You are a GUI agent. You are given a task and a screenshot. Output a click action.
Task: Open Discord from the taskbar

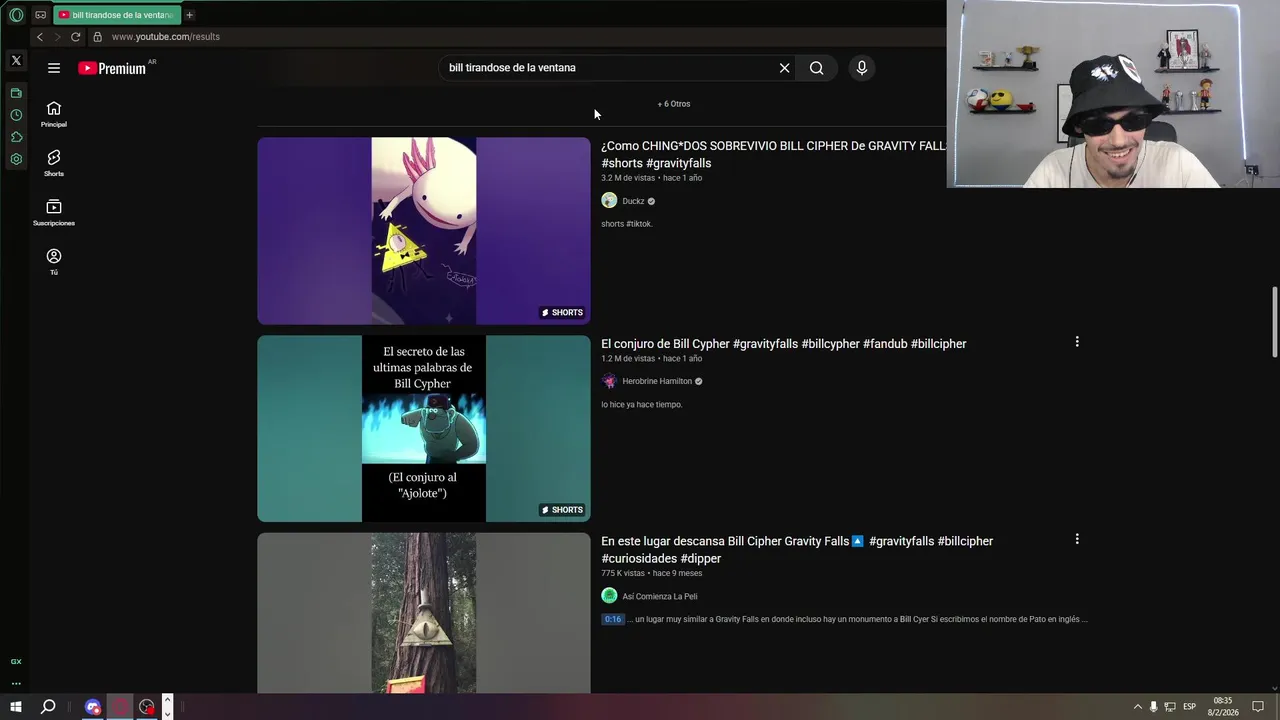[93, 707]
